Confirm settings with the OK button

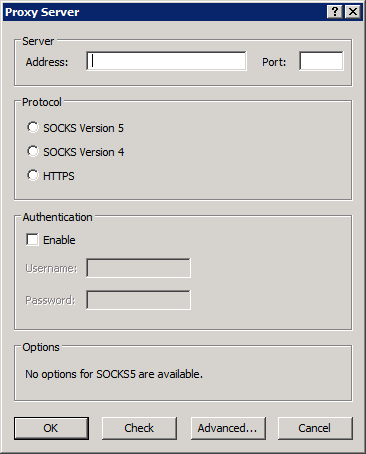point(51,428)
